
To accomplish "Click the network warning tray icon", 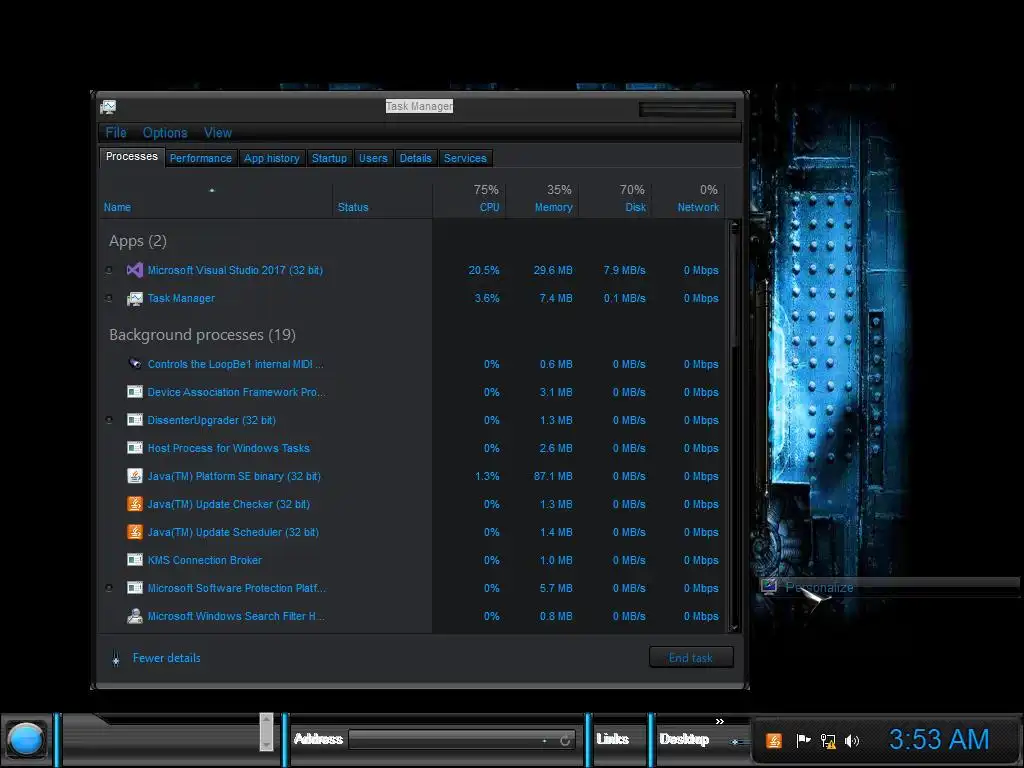I will (828, 741).
